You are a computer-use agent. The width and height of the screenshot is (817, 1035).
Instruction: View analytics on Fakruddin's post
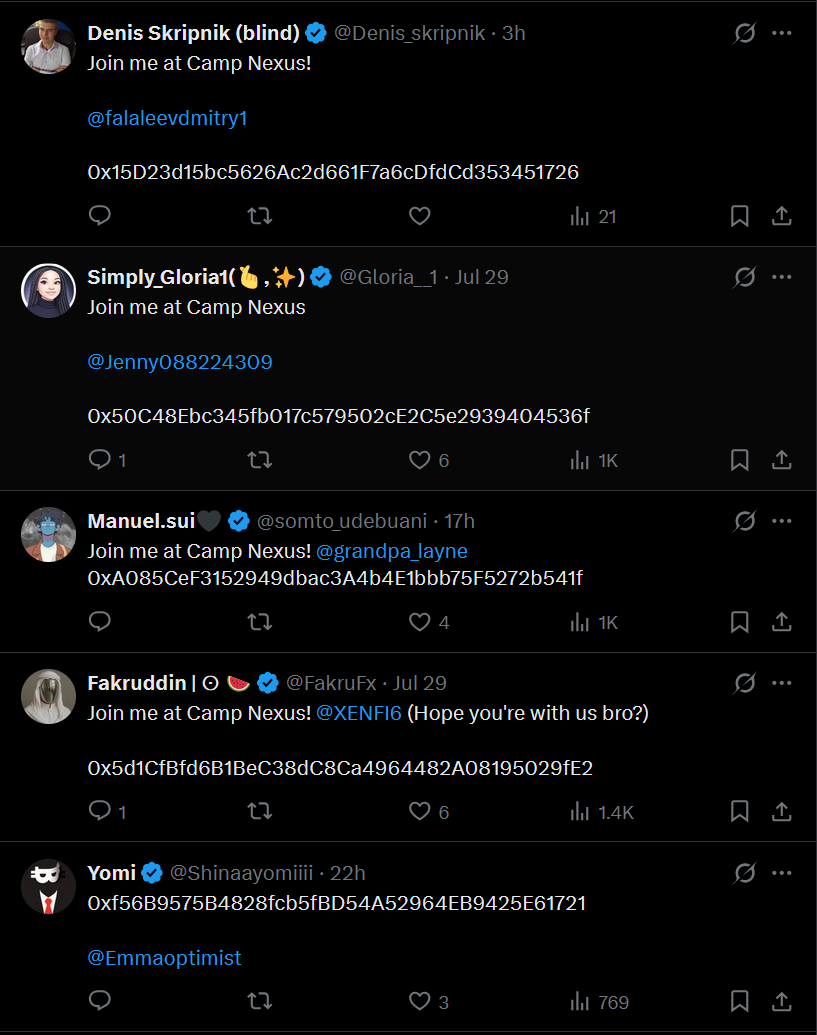(x=601, y=812)
